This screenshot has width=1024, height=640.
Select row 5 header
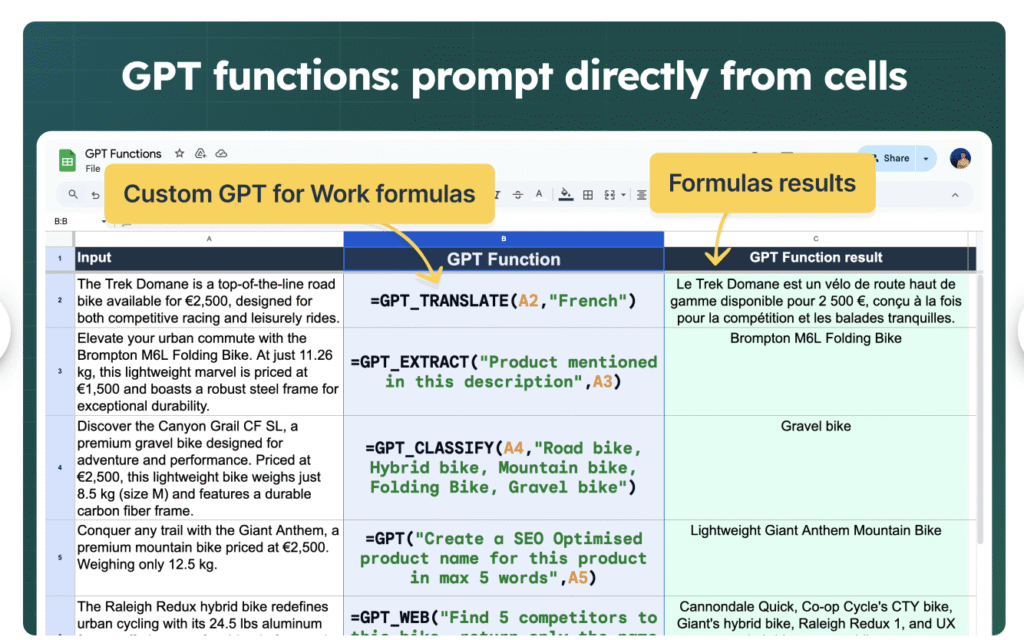pyautogui.click(x=59, y=557)
